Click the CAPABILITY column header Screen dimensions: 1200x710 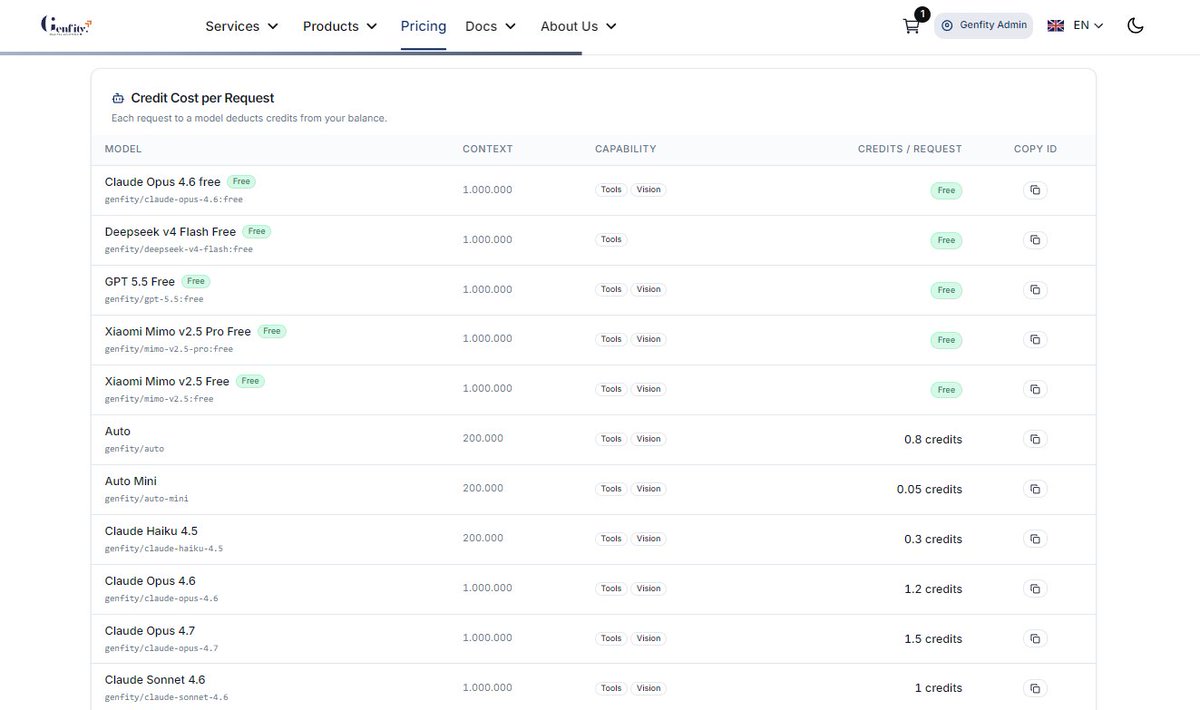point(625,149)
